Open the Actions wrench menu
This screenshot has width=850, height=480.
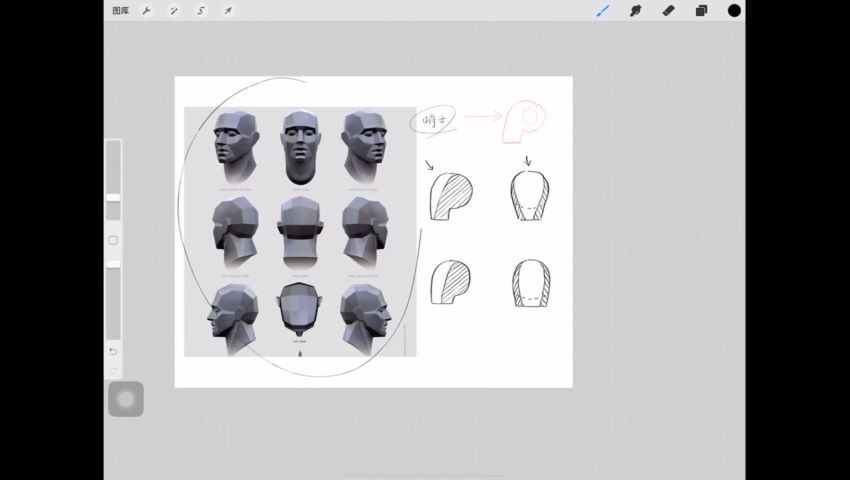tap(146, 11)
